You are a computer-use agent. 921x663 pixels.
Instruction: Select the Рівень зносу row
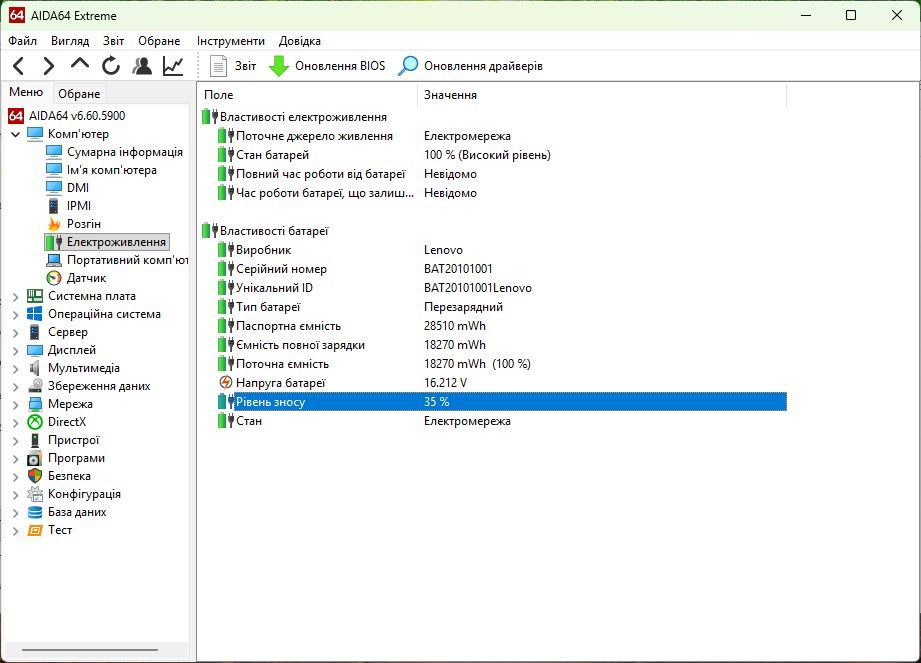coord(502,402)
